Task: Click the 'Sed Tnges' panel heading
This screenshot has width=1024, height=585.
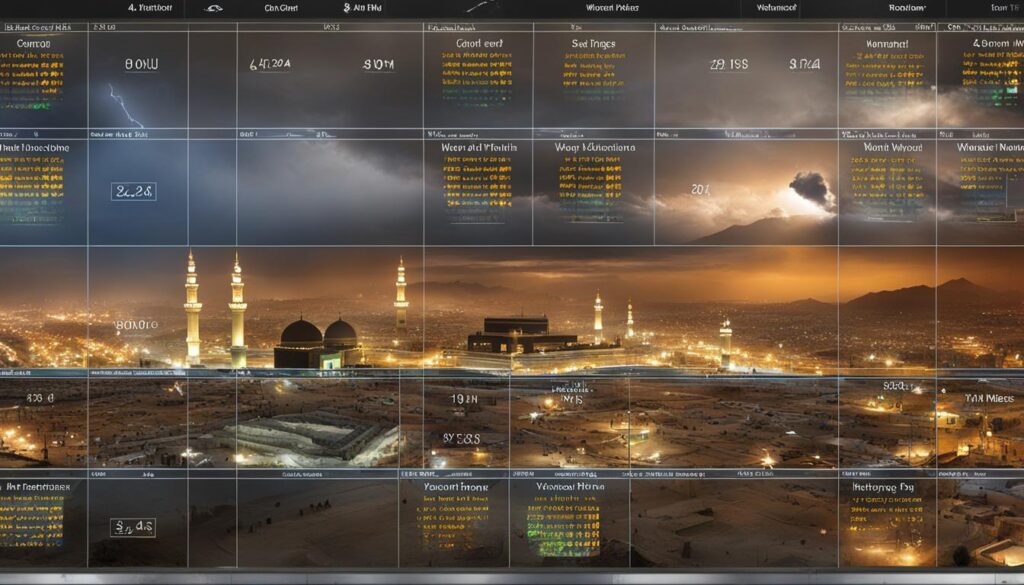Action: (593, 44)
